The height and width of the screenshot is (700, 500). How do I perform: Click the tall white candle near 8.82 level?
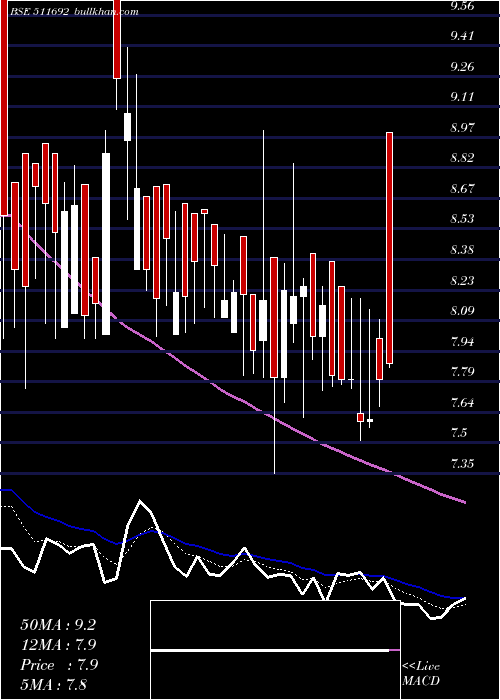106,244
